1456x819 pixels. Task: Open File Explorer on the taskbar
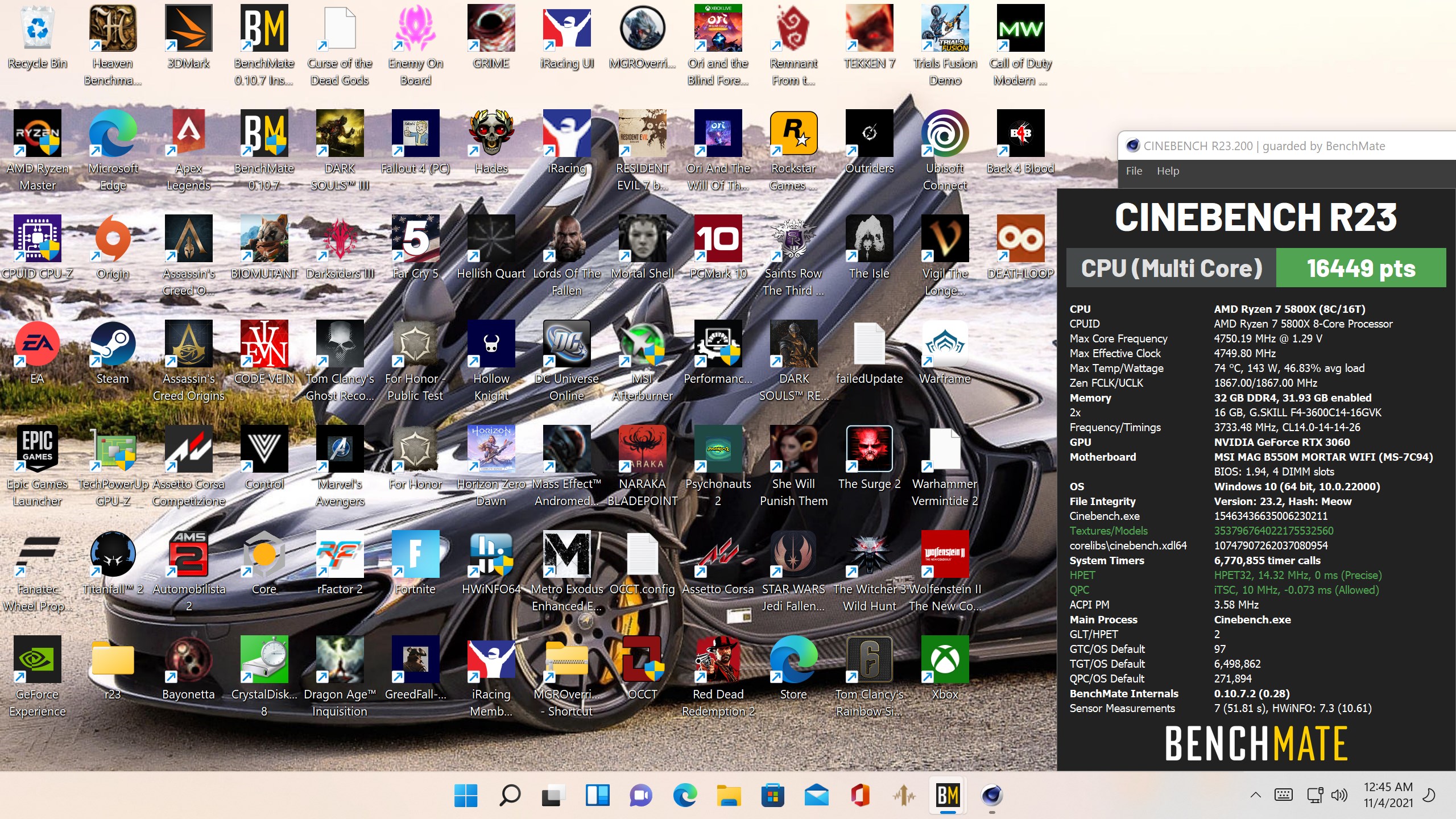pyautogui.click(x=729, y=795)
